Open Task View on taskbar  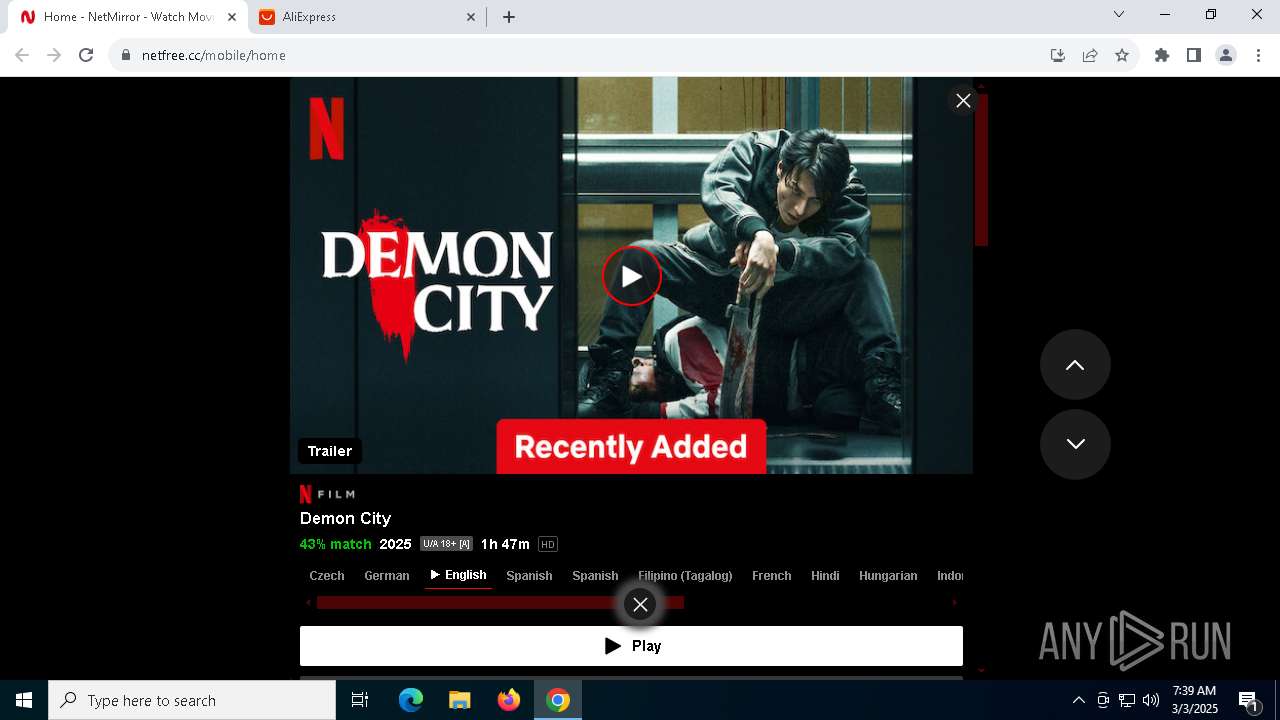pos(360,700)
